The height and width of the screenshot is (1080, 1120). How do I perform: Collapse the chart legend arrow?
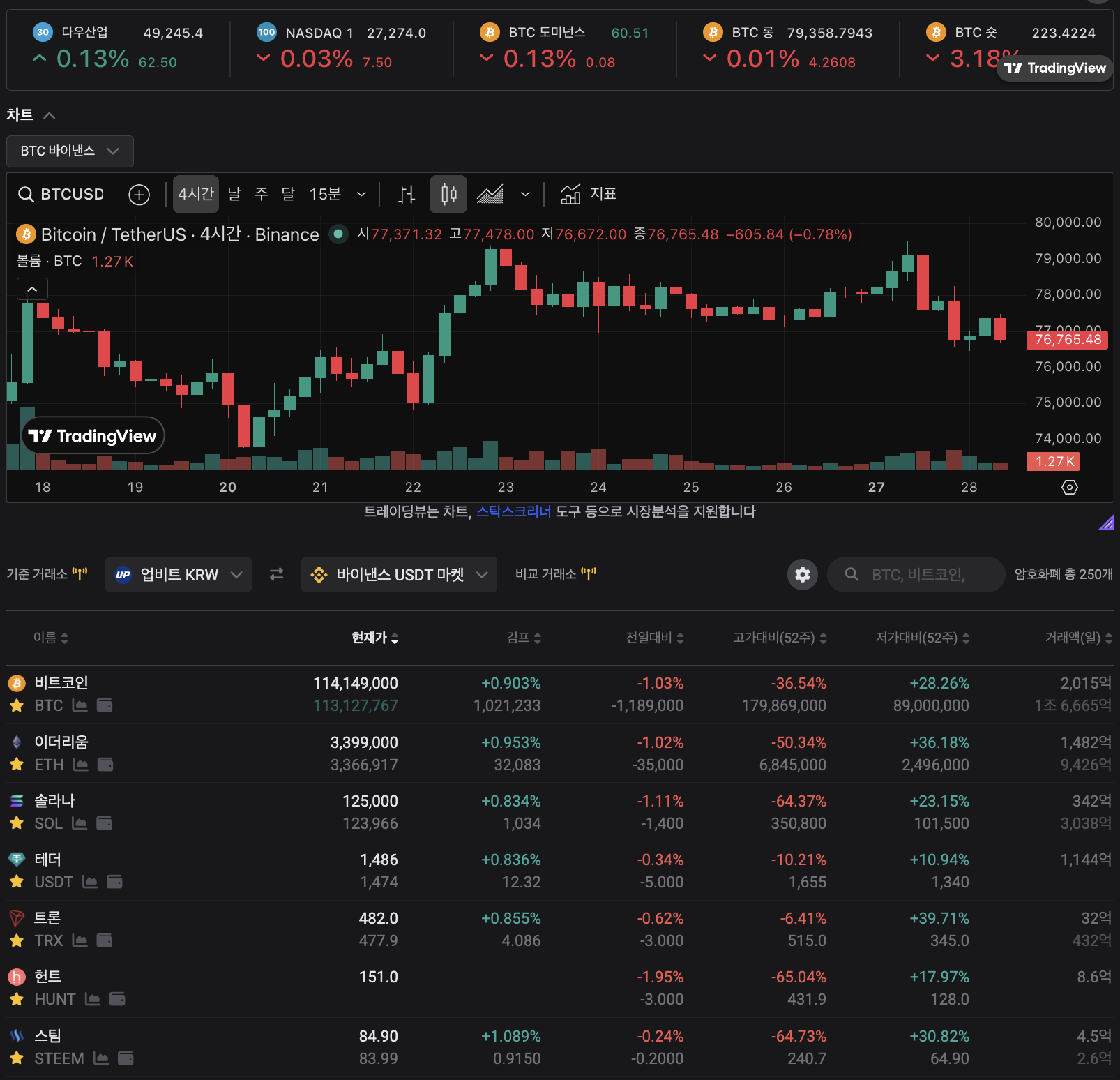click(32, 289)
